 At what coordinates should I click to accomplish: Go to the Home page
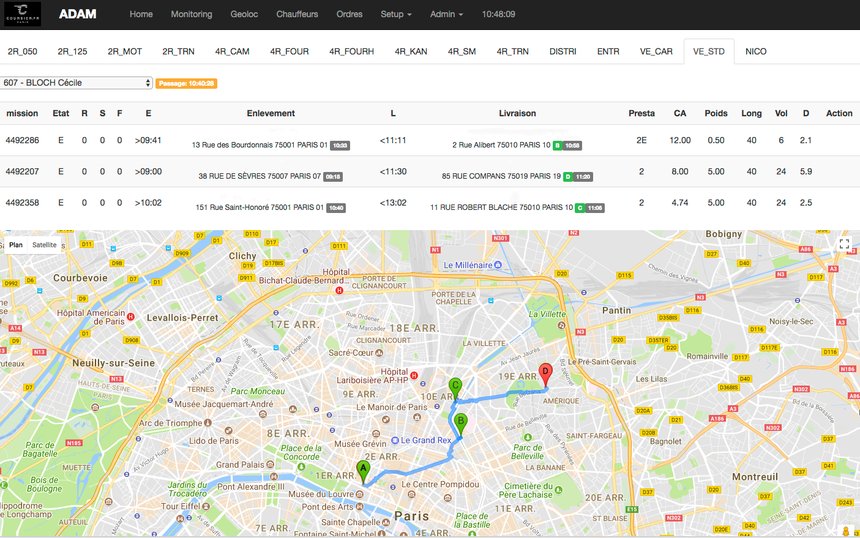[x=141, y=14]
